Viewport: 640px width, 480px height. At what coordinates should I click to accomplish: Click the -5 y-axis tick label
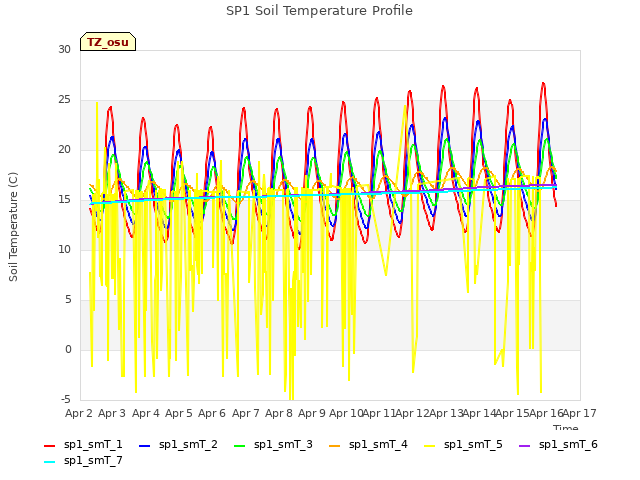(66, 399)
